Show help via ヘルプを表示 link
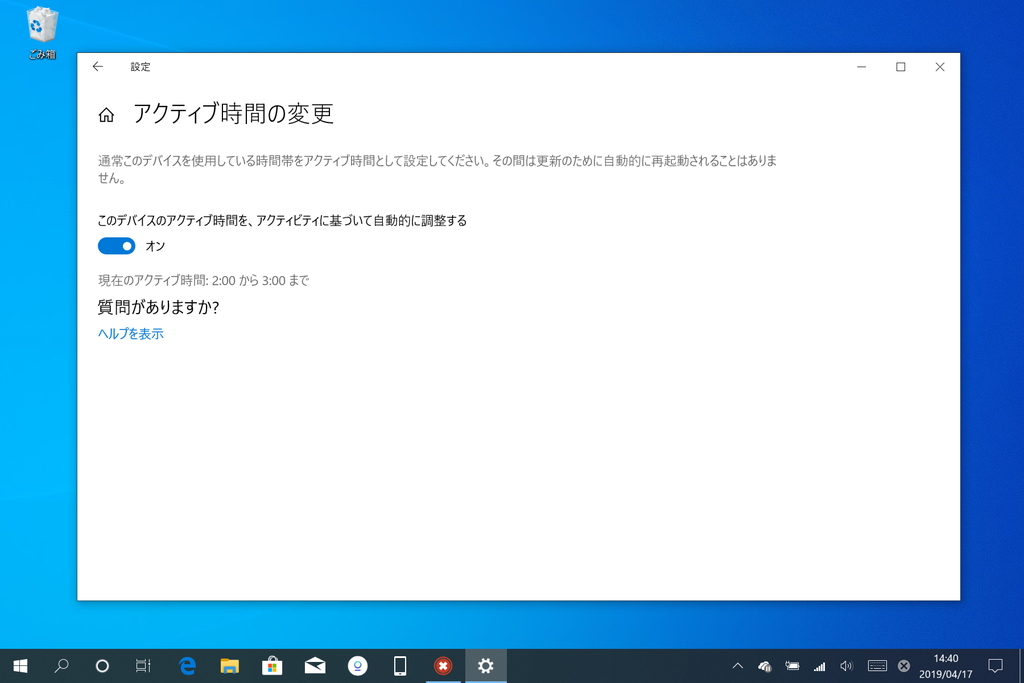Viewport: 1024px width, 683px height. click(x=130, y=333)
